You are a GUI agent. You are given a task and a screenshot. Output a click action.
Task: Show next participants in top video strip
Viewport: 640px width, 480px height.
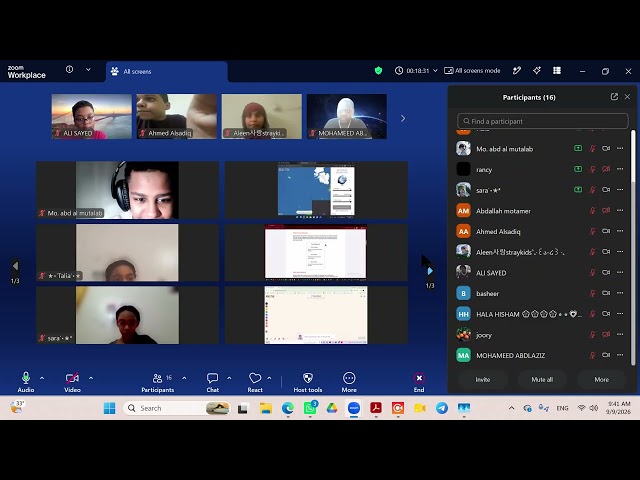403,118
